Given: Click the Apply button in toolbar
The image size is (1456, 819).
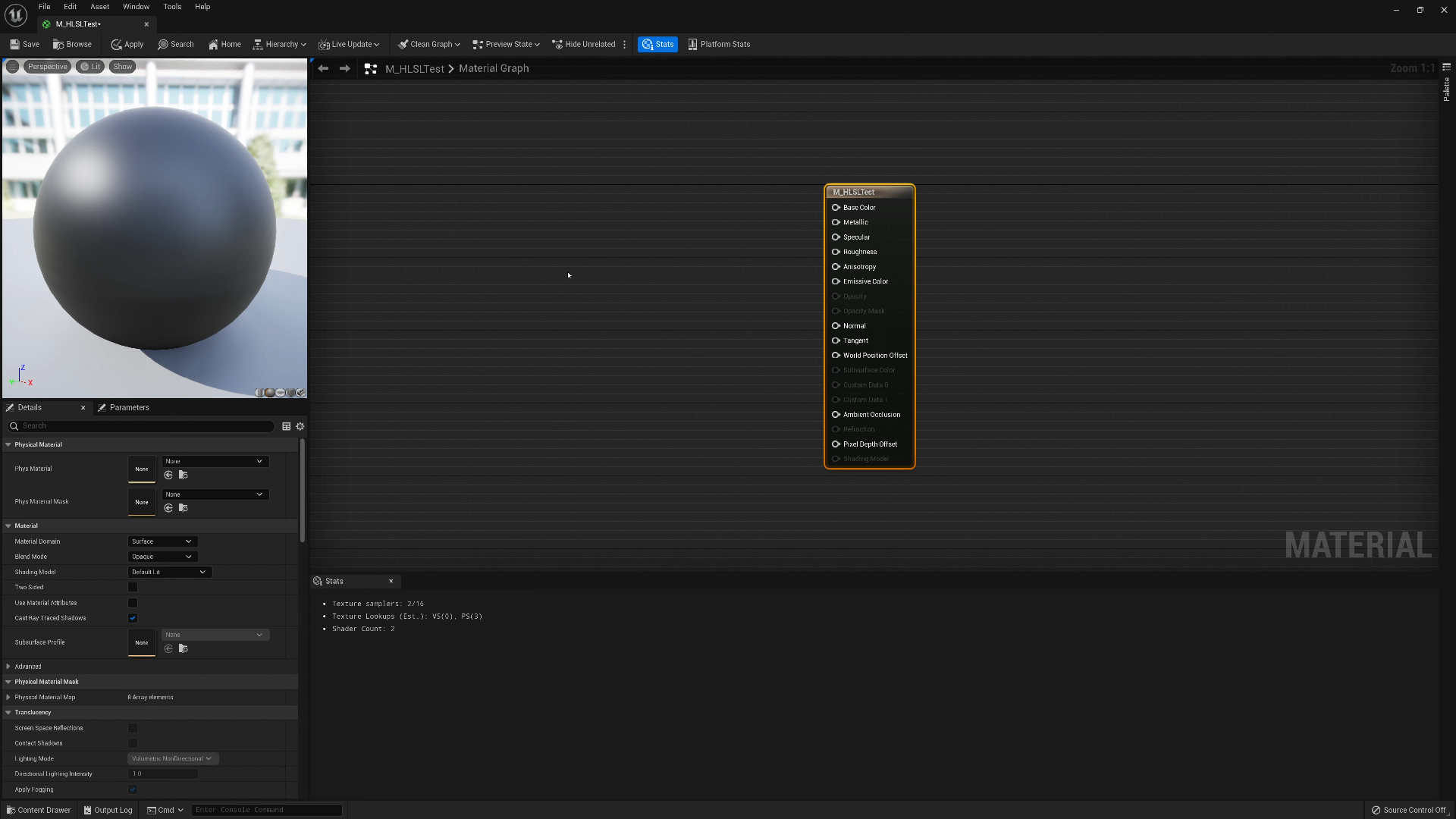Looking at the screenshot, I should pyautogui.click(x=128, y=44).
